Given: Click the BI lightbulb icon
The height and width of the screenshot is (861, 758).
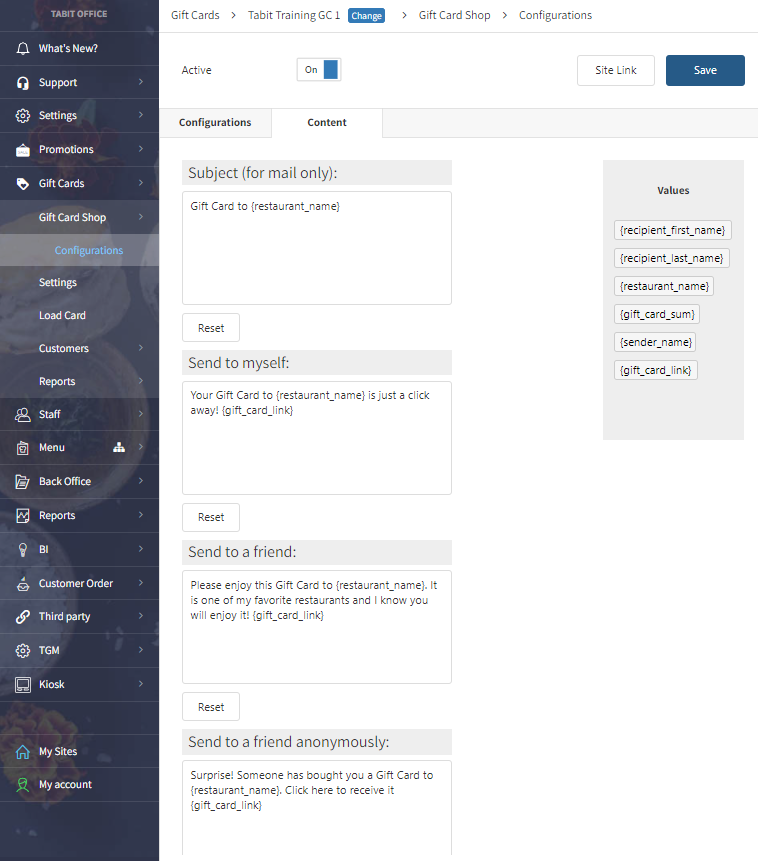Looking at the screenshot, I should point(22,549).
